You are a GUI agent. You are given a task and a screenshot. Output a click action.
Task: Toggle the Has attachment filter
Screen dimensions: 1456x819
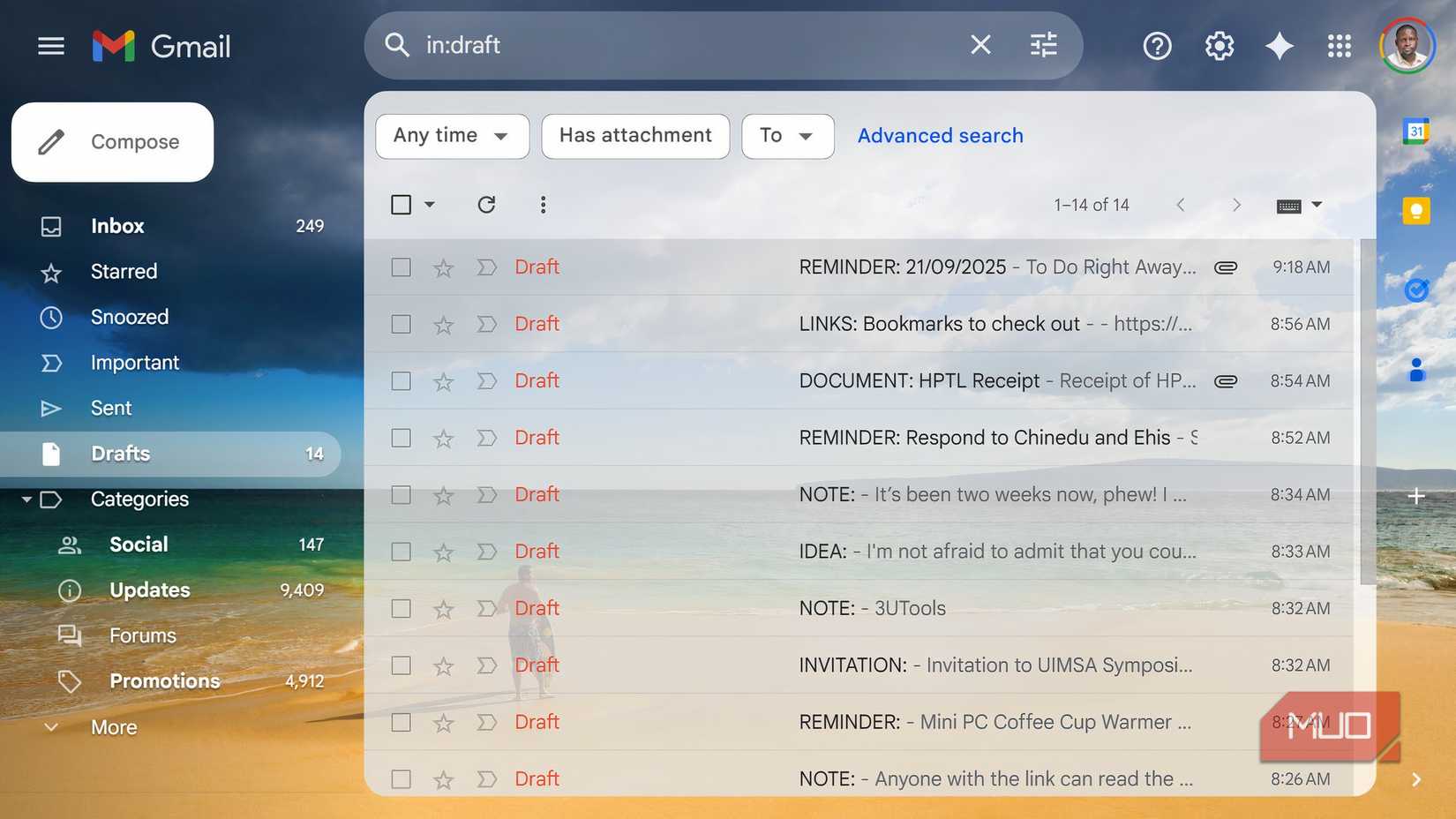pyautogui.click(x=635, y=136)
